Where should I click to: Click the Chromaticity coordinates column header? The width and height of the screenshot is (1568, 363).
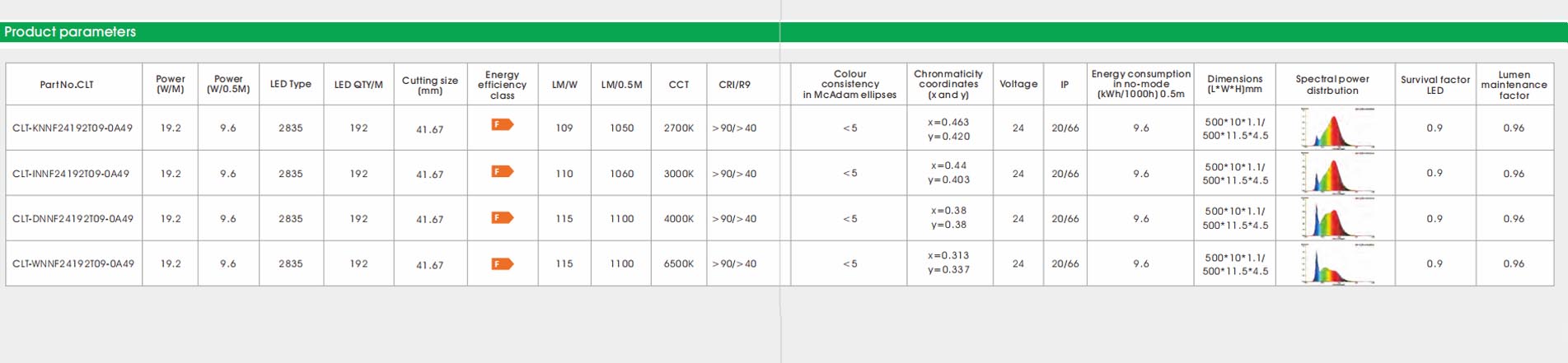pyautogui.click(x=948, y=84)
